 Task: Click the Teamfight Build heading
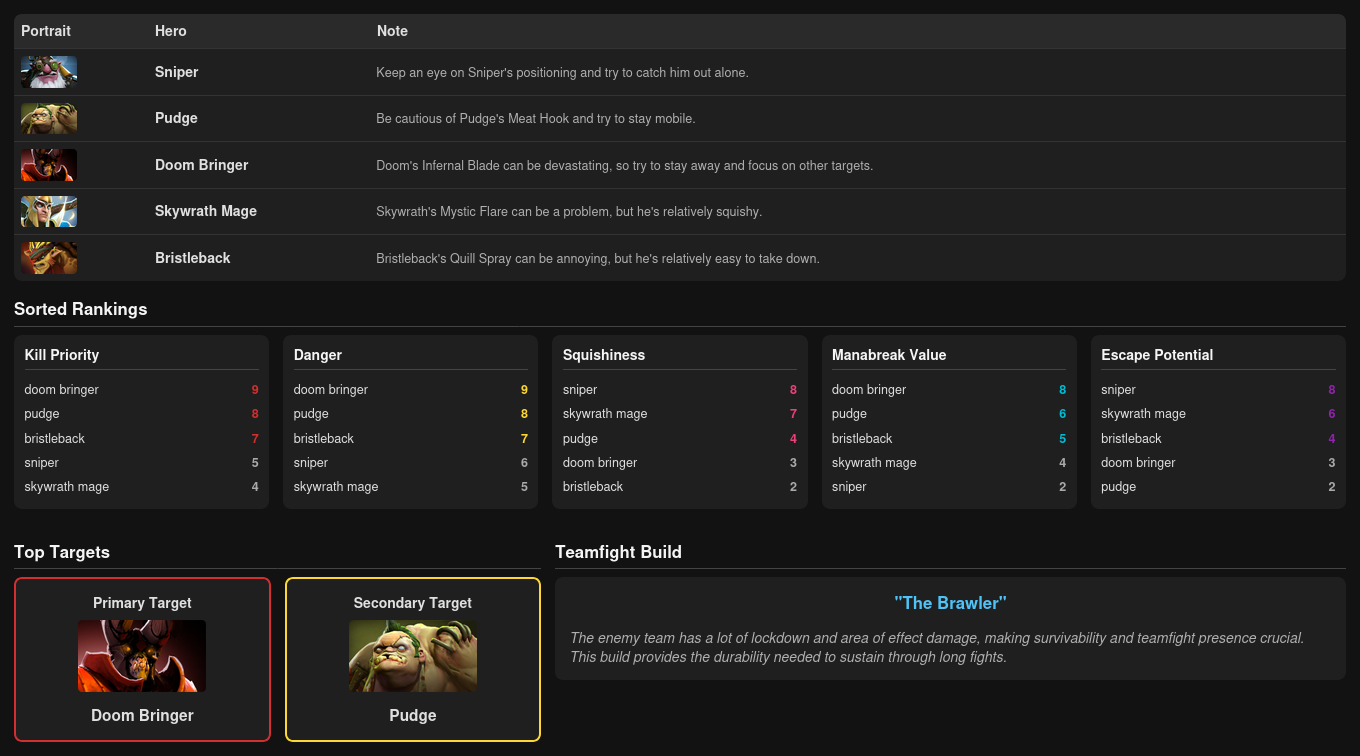tap(618, 552)
